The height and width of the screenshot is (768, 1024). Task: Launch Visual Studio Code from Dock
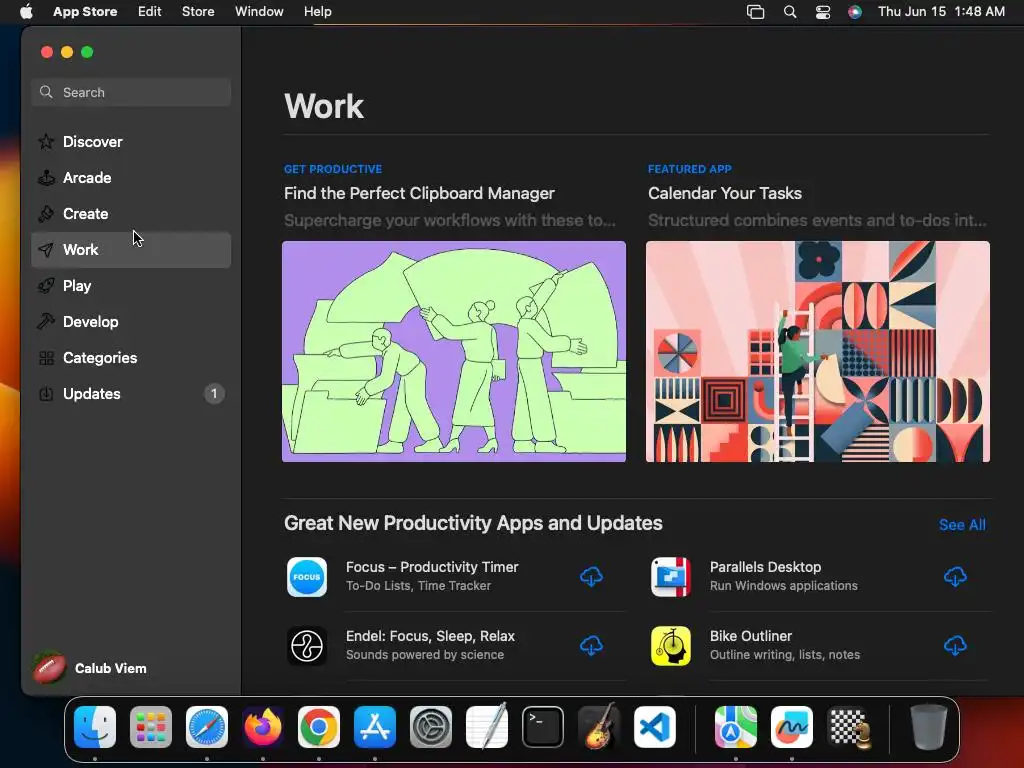coord(655,727)
